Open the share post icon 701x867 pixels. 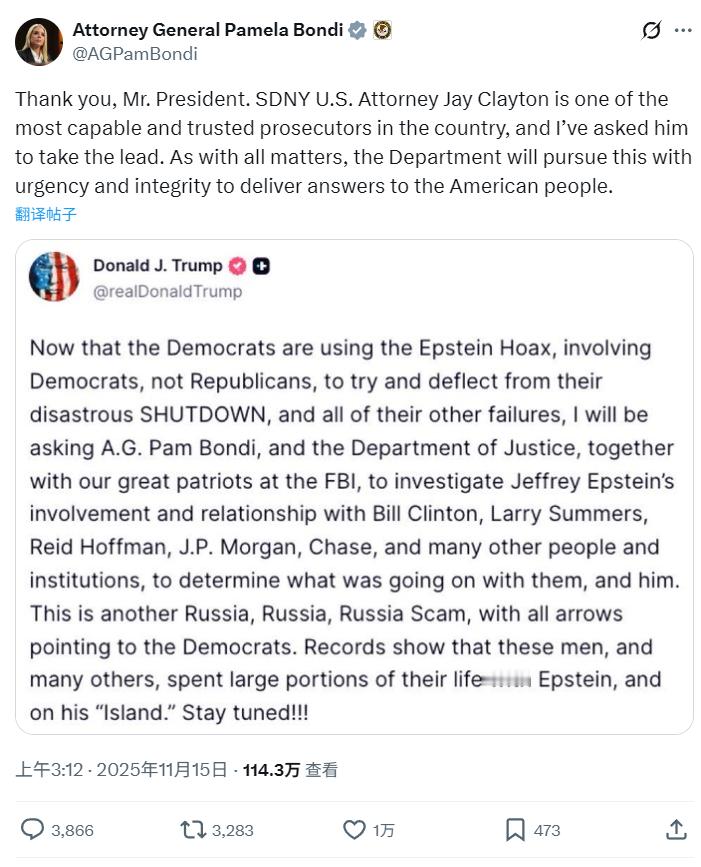click(676, 829)
